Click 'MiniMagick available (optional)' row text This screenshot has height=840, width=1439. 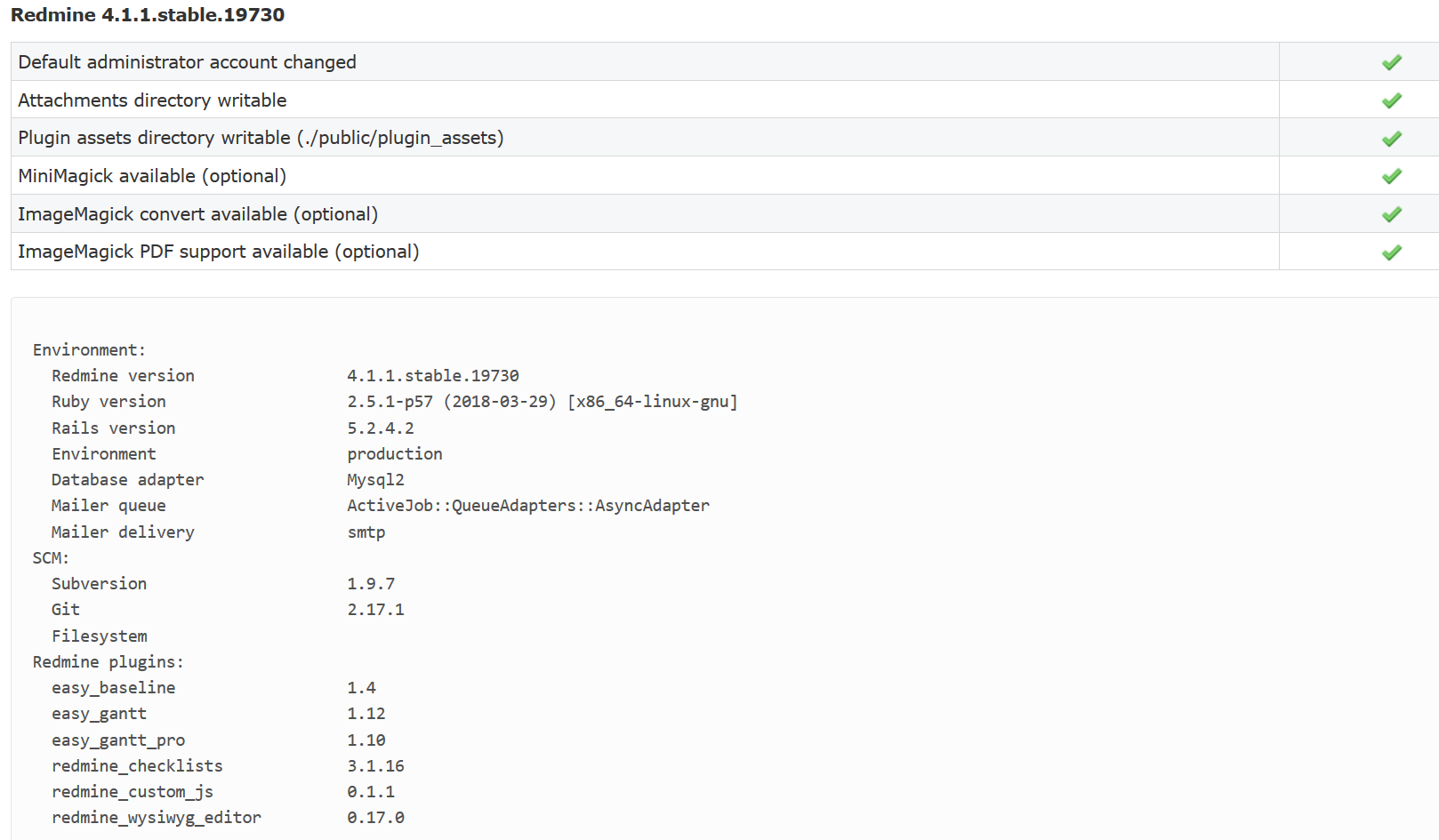pyautogui.click(x=152, y=176)
